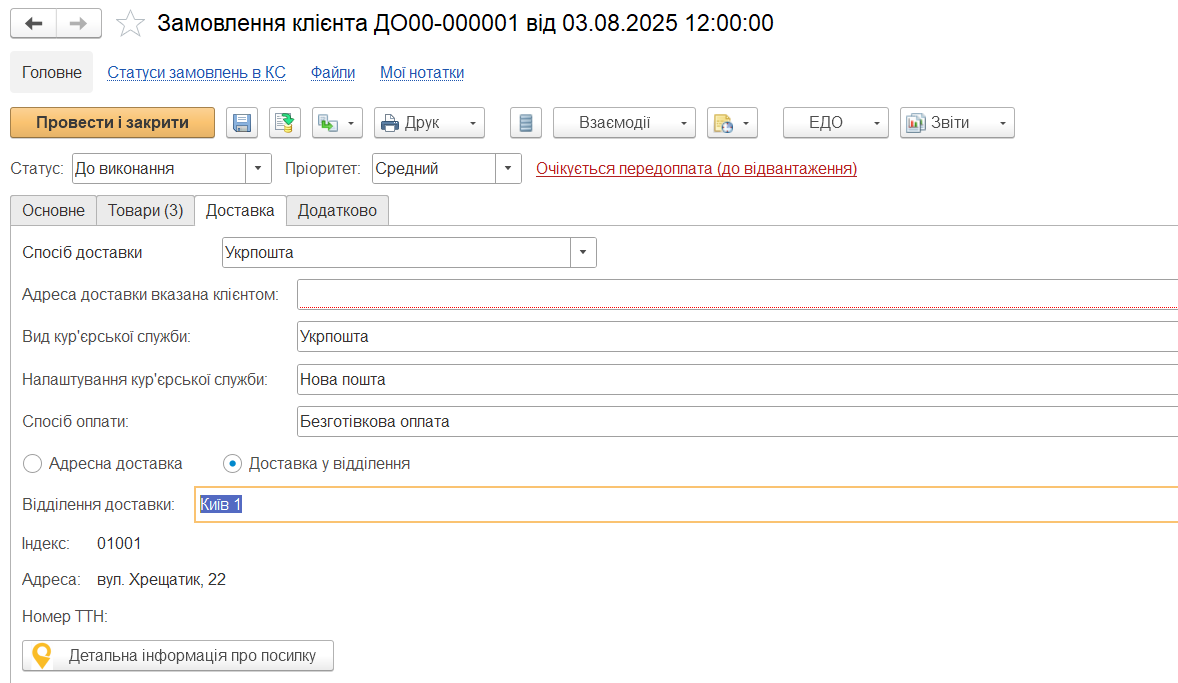Post the document with the green arrow icon

285,122
